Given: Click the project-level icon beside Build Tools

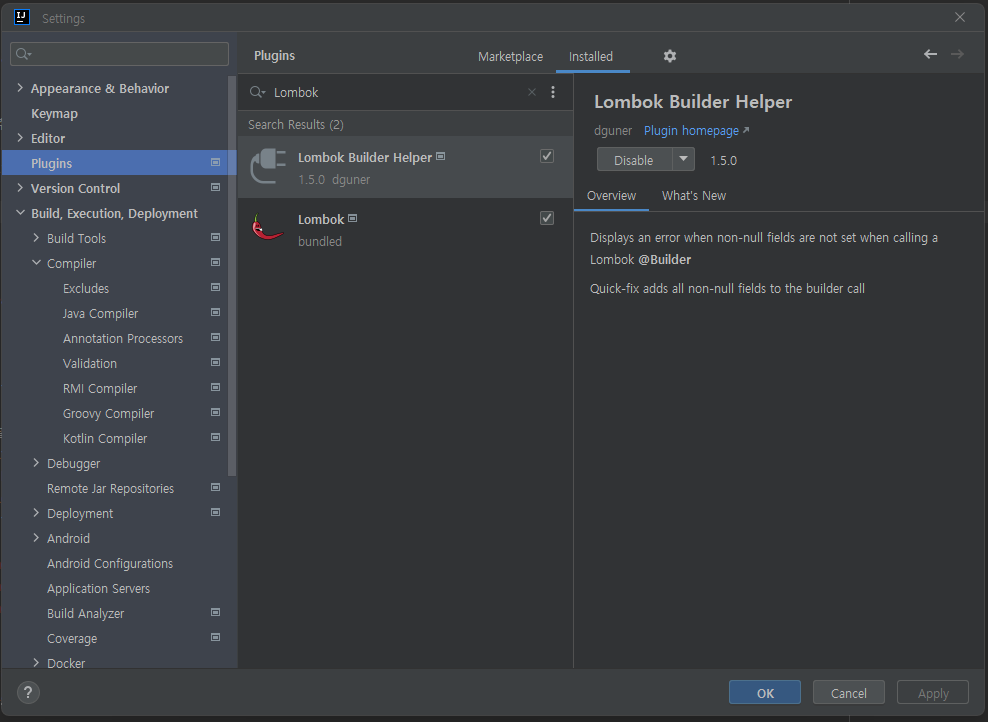Looking at the screenshot, I should pos(215,238).
